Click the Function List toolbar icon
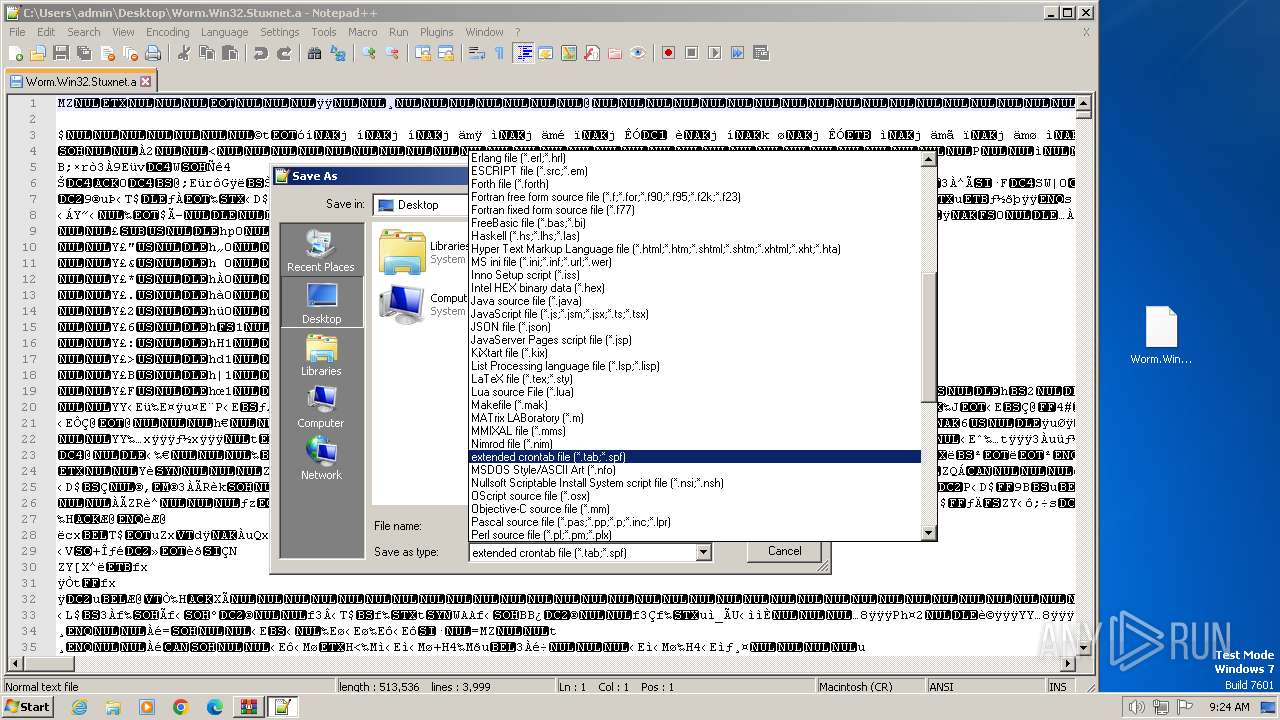 (591, 53)
